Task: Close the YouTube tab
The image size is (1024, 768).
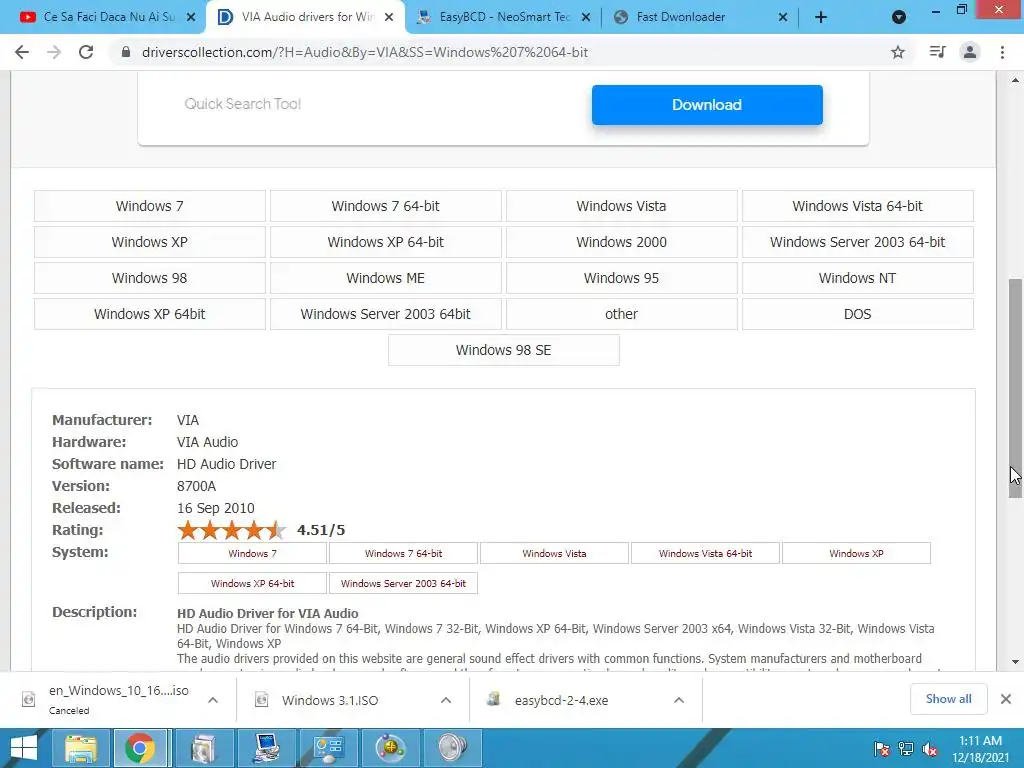Action: (x=191, y=18)
